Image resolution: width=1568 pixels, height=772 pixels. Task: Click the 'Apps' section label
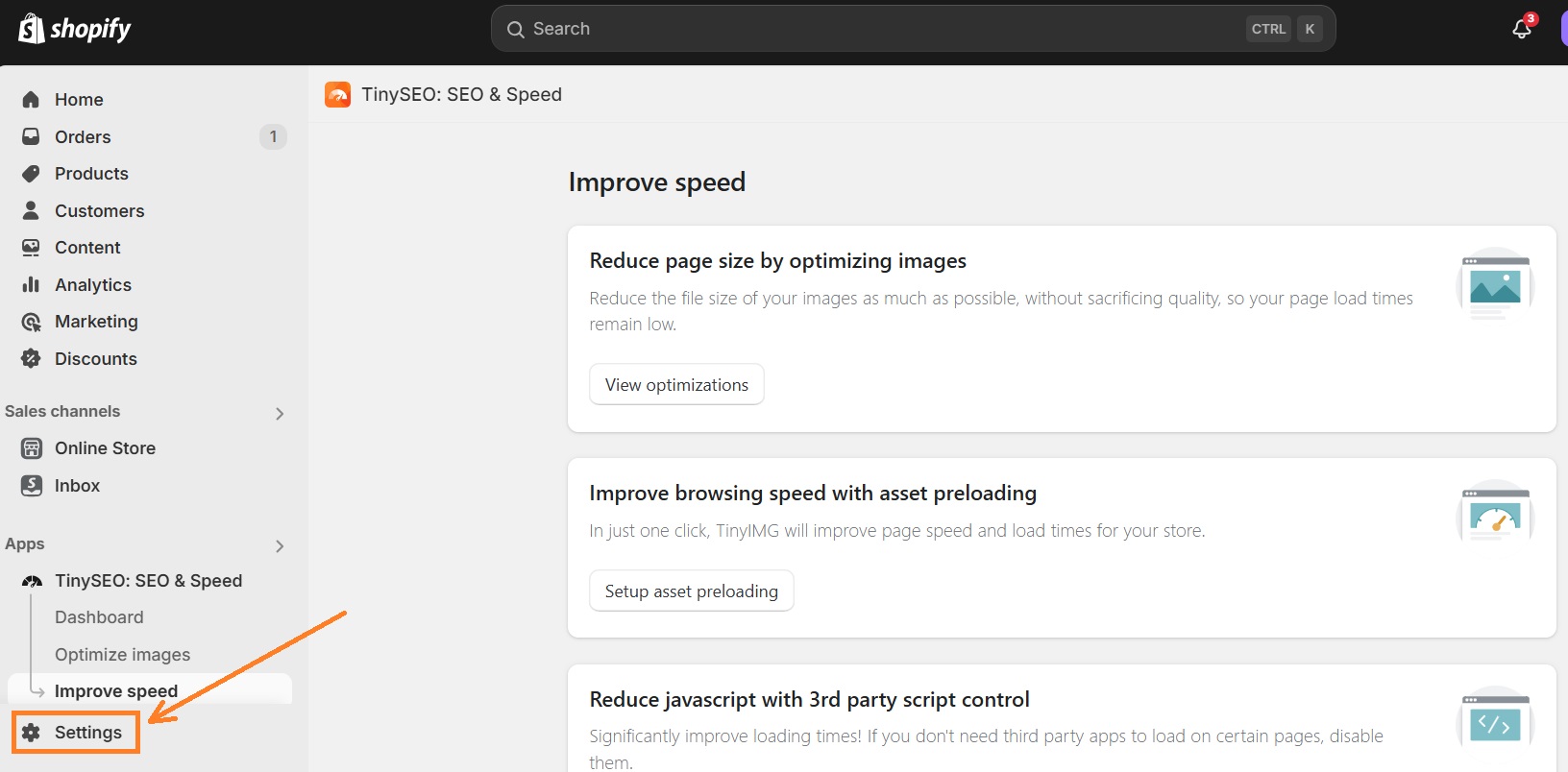pos(25,544)
